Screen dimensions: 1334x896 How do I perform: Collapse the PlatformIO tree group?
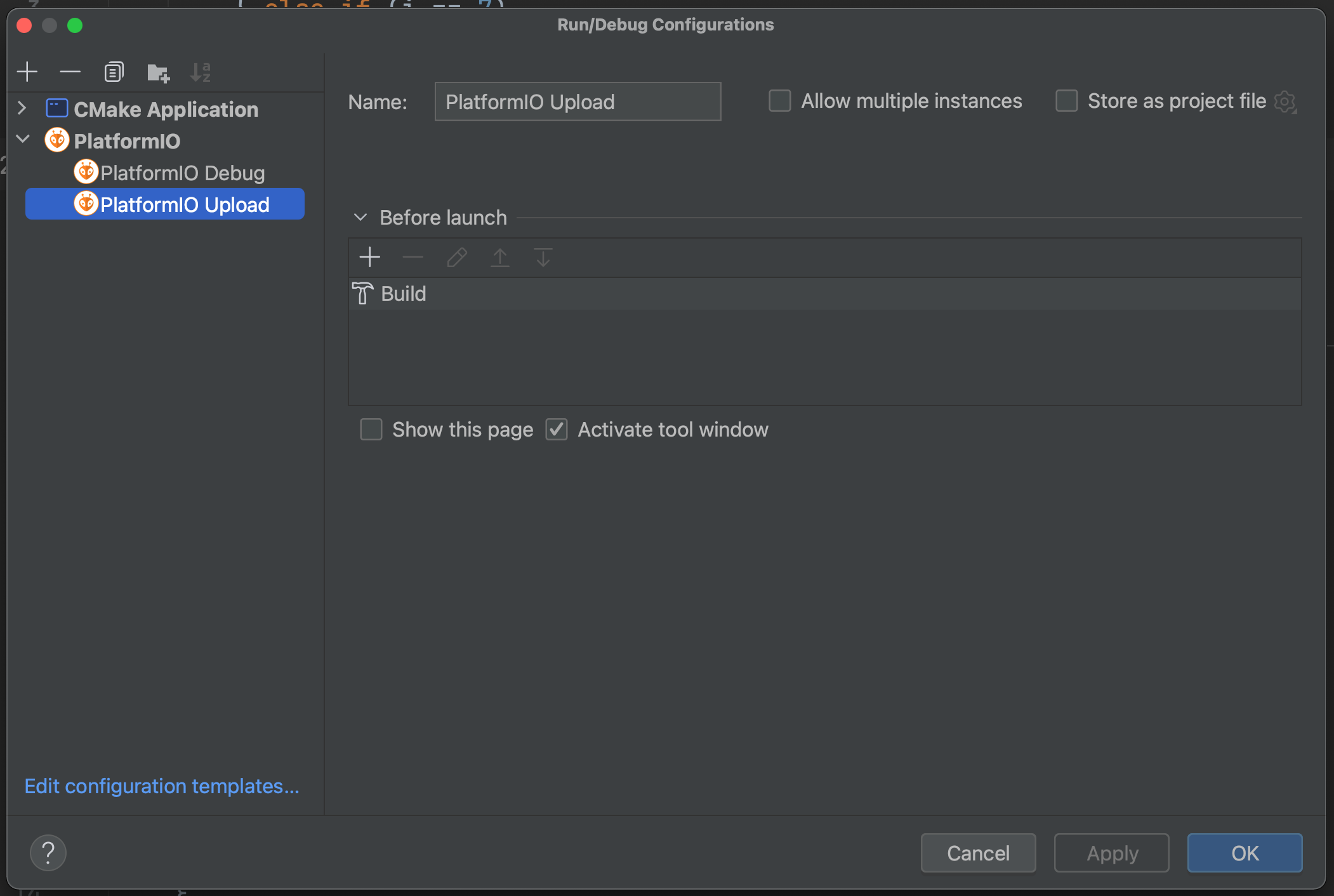pyautogui.click(x=23, y=139)
